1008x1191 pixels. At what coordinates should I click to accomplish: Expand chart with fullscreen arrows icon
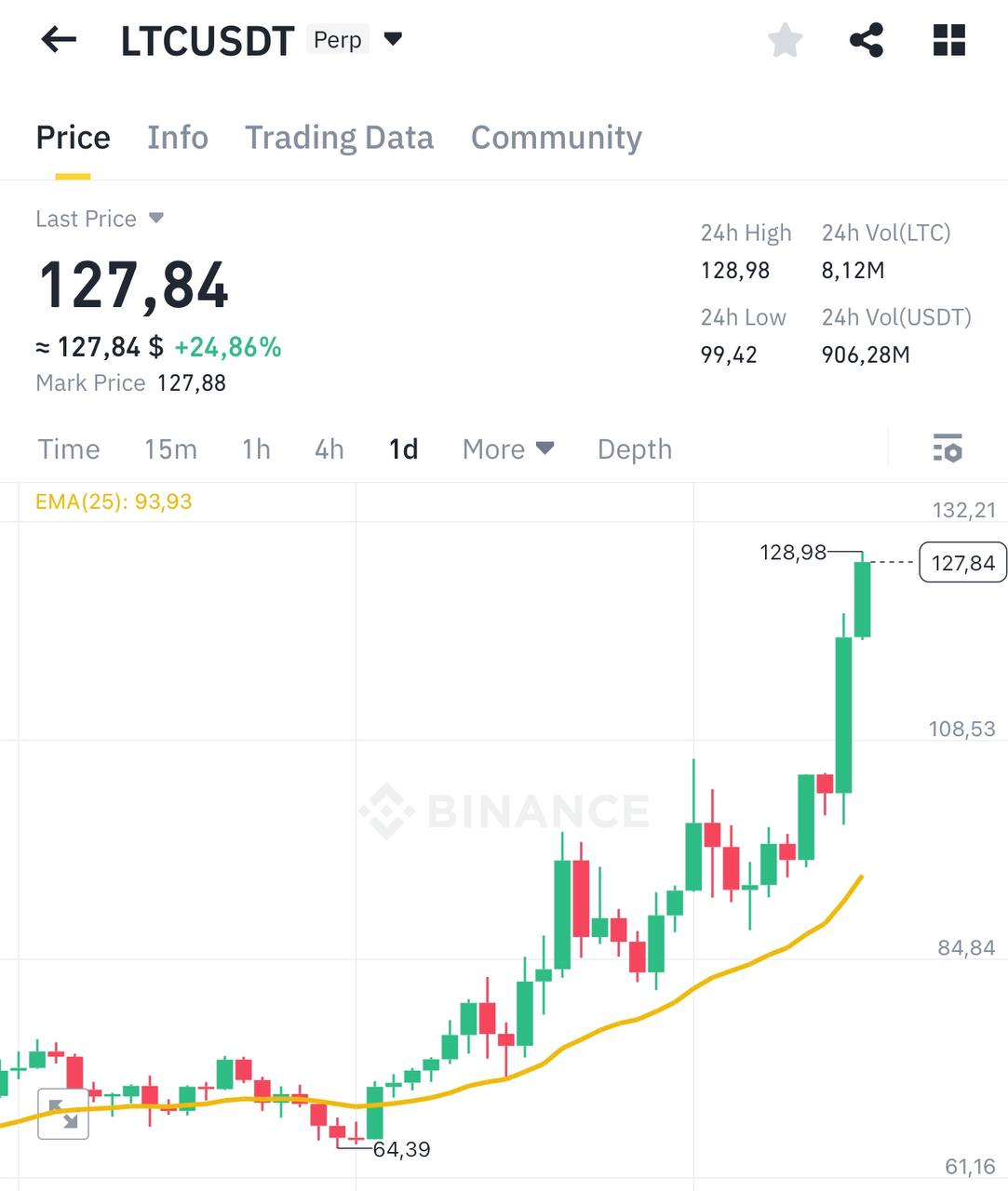(x=63, y=1114)
